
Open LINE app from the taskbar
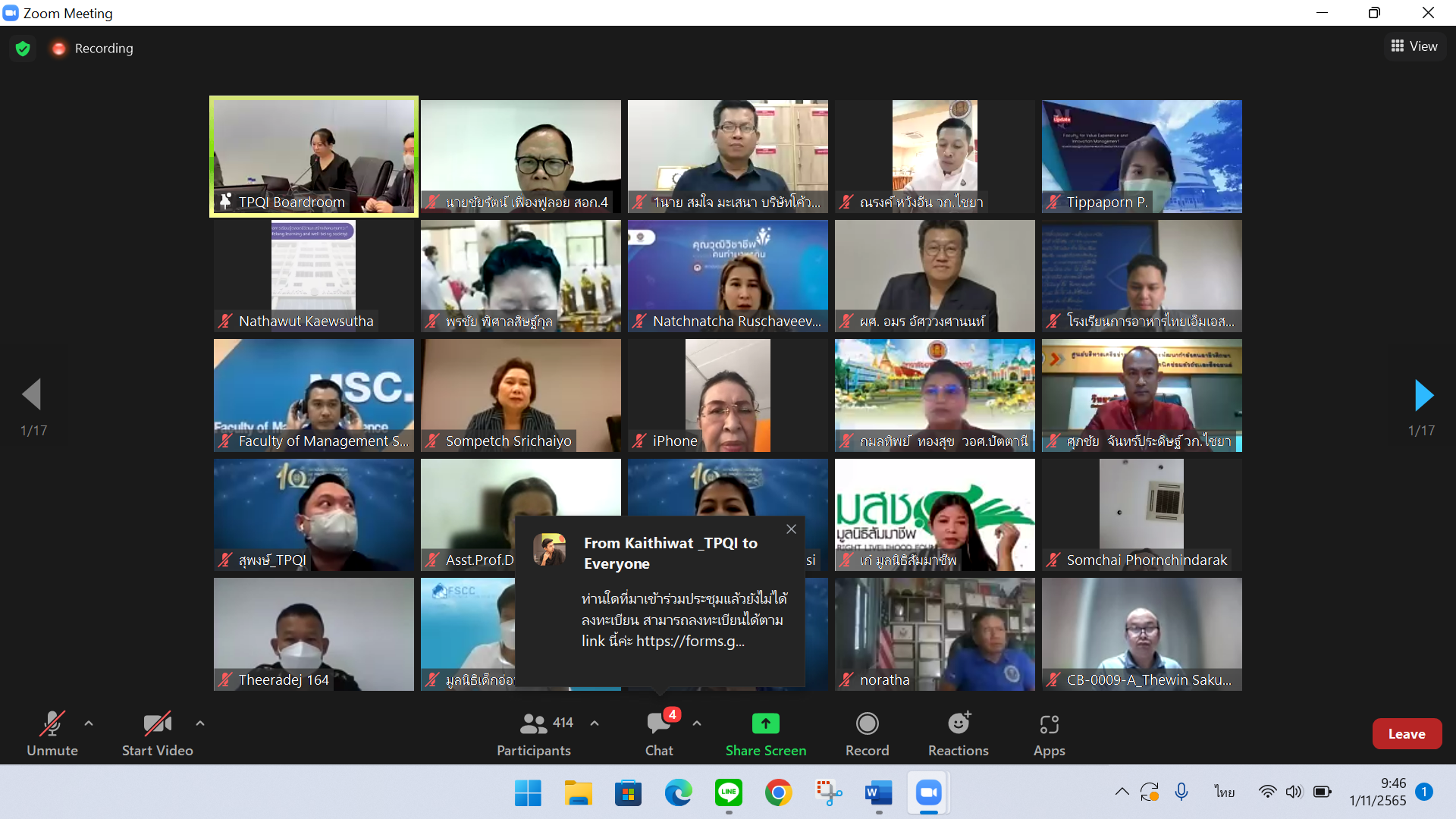728,792
